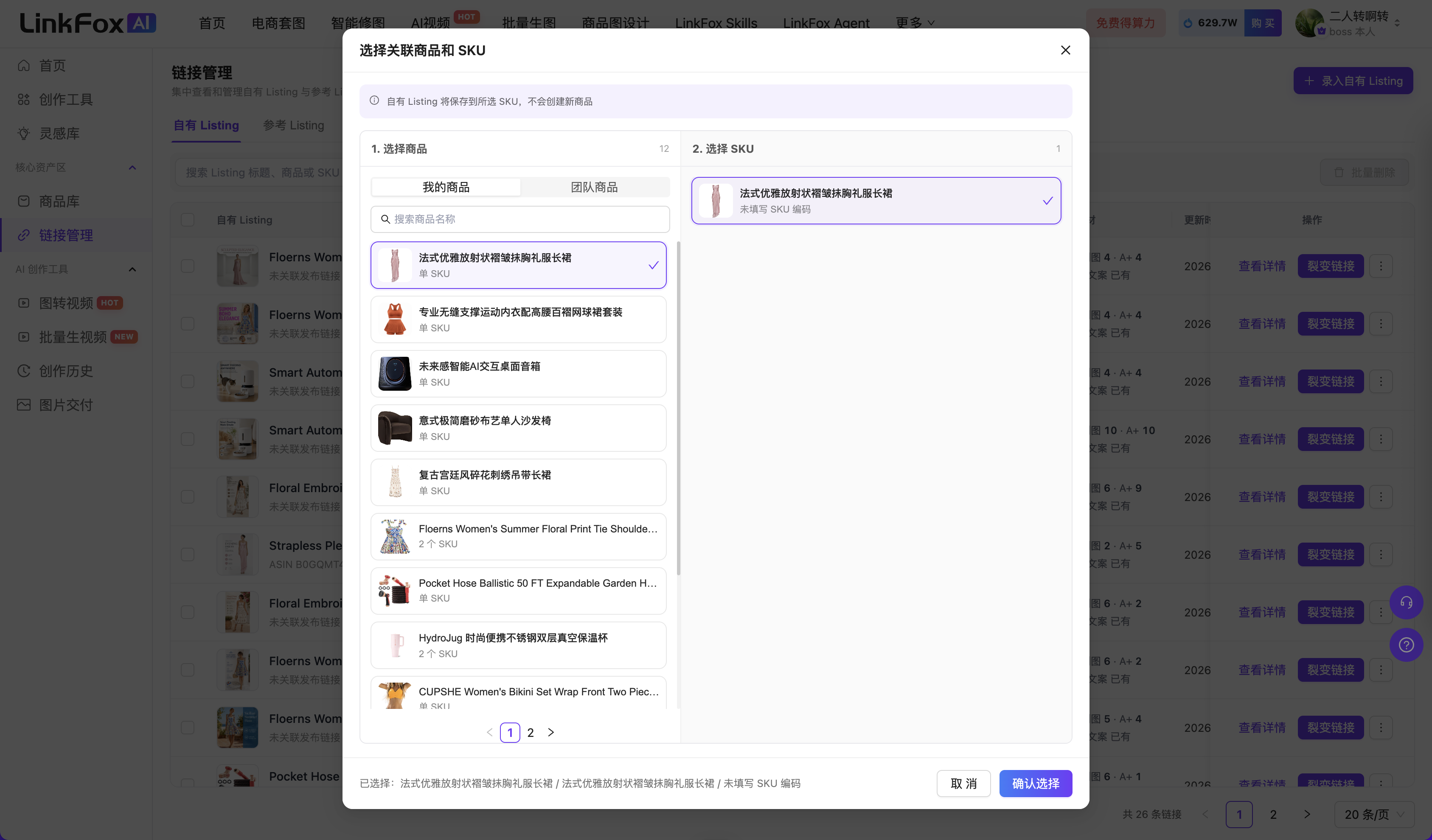1432x840 pixels.
Task: Open 商品库 in the sidebar
Action: tap(59, 201)
